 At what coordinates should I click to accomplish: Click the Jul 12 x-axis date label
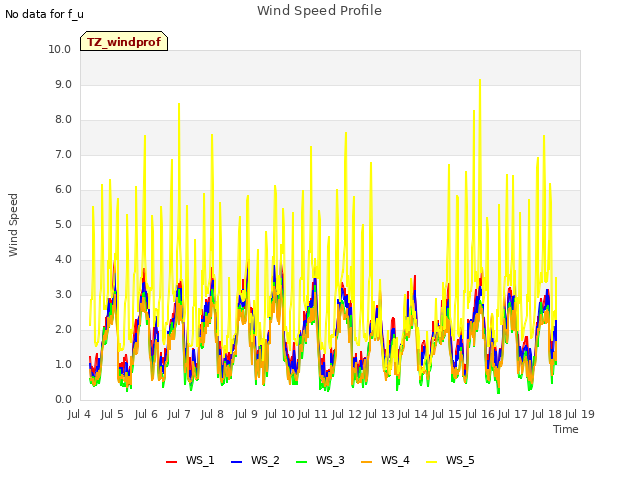(347, 414)
